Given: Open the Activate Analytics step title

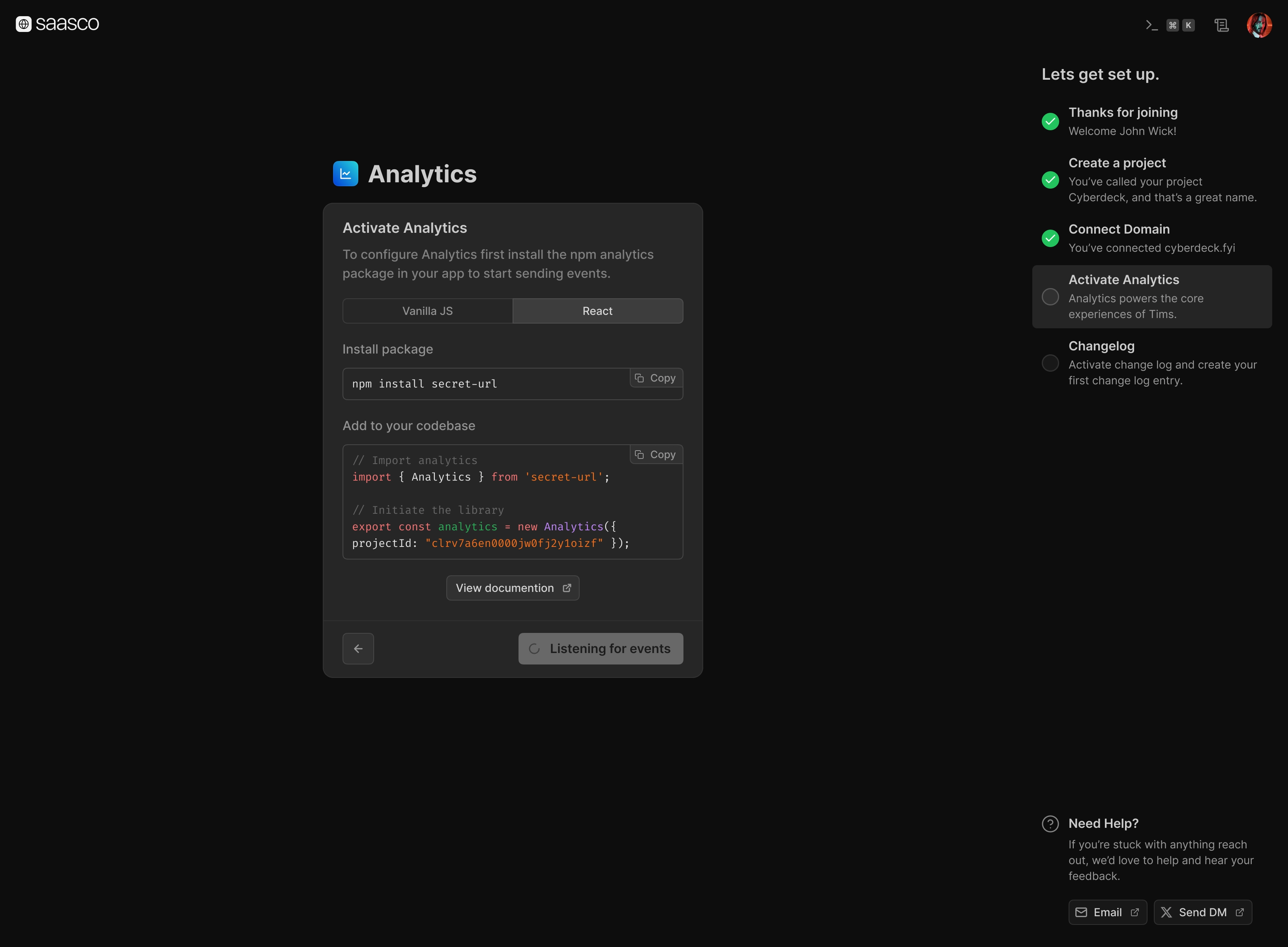Looking at the screenshot, I should coord(1123,280).
